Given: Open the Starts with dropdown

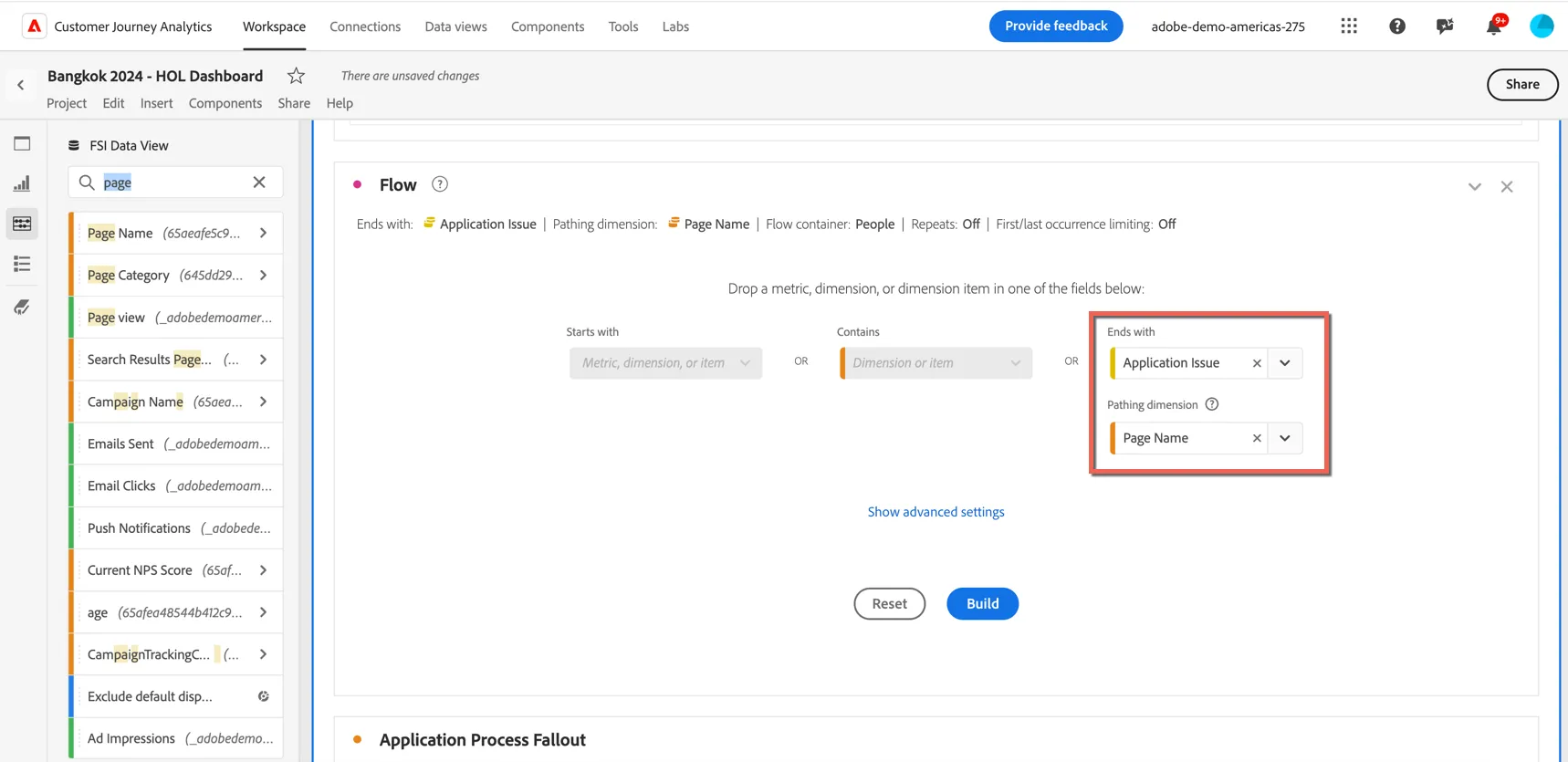Looking at the screenshot, I should coord(665,363).
